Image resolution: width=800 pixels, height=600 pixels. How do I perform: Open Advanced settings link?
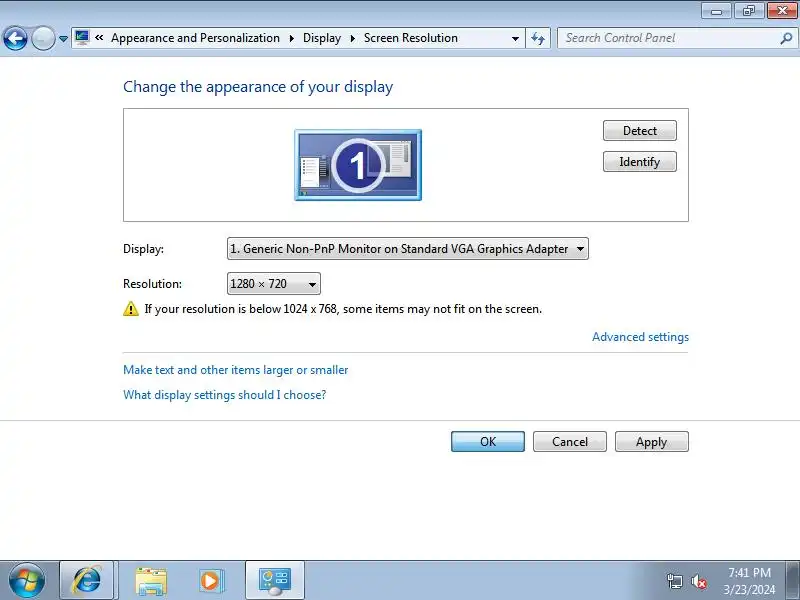(x=640, y=337)
